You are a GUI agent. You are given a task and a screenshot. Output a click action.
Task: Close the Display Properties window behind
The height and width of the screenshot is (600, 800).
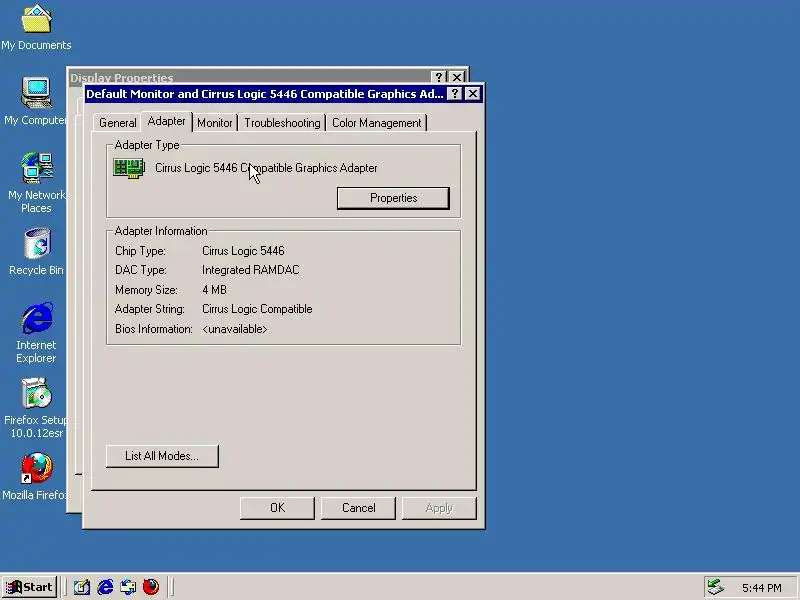point(457,77)
